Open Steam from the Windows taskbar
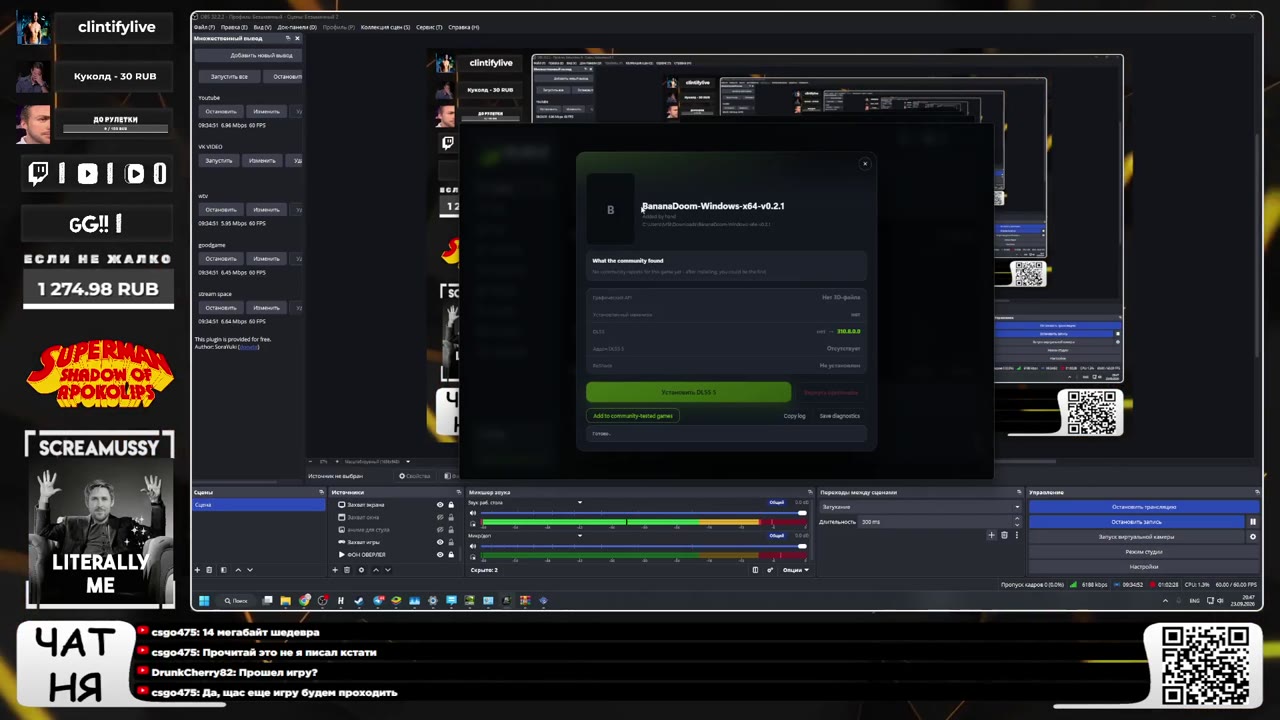Screen dimensions: 1280x720 pos(358,601)
